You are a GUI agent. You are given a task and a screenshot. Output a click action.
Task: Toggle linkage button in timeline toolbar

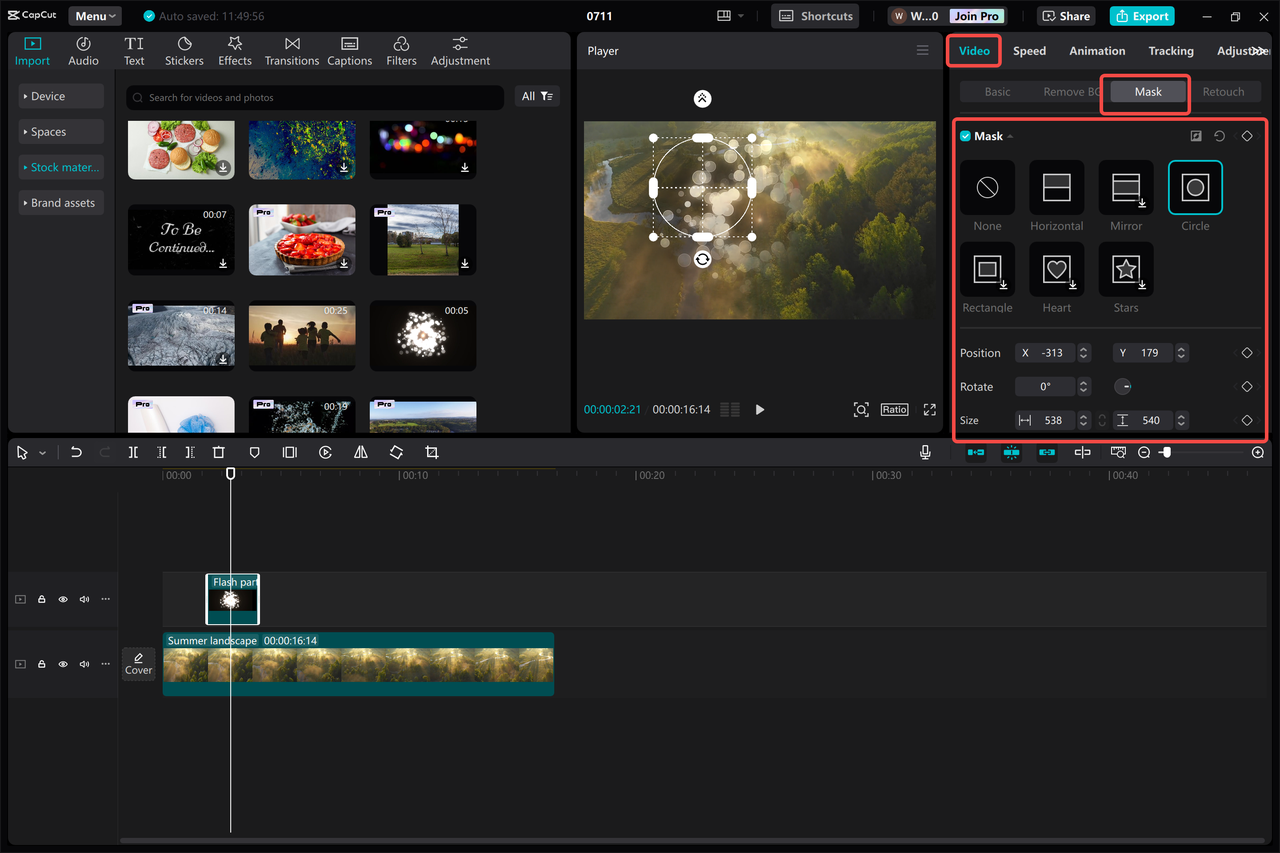coord(1047,453)
